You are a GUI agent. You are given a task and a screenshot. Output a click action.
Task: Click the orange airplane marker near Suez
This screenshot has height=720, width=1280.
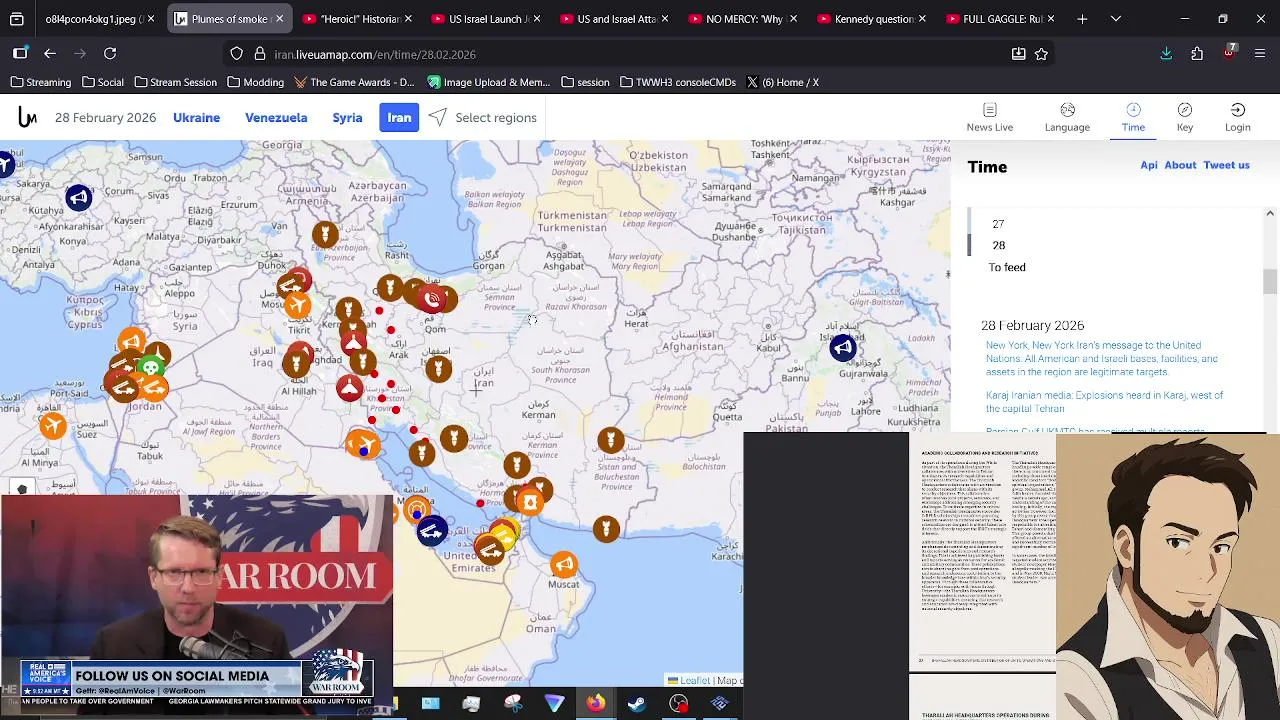tap(53, 426)
